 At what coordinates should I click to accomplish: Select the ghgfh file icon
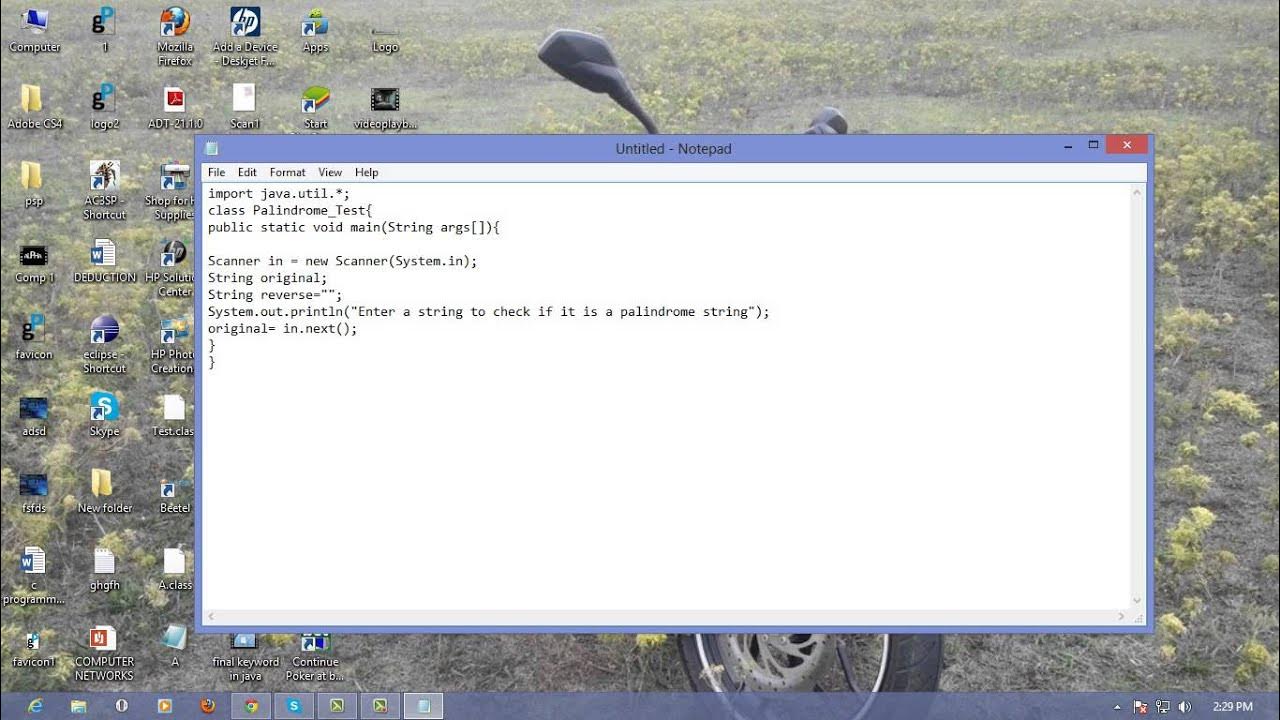tap(104, 568)
